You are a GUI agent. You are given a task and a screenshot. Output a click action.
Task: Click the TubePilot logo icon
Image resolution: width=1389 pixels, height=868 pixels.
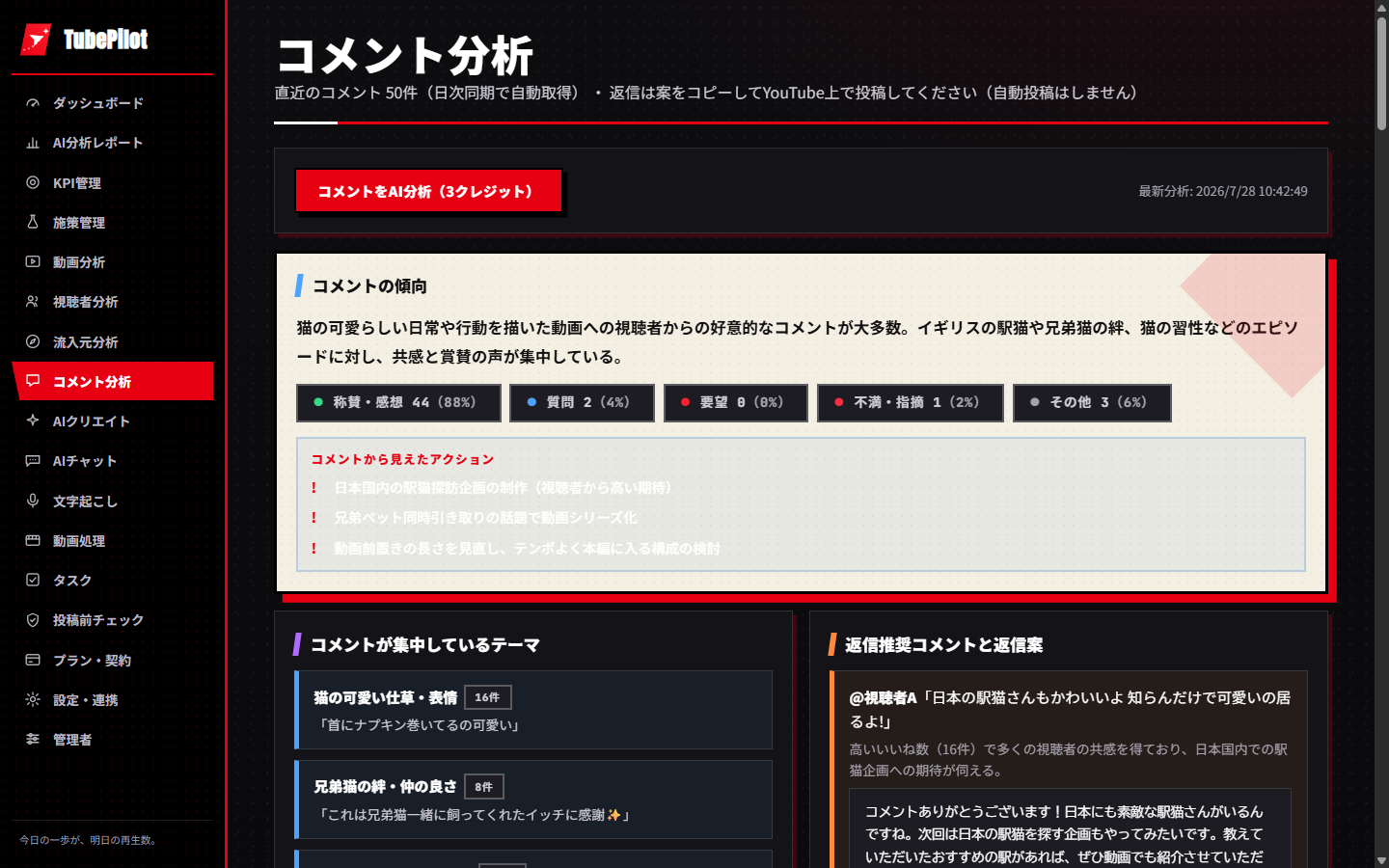[x=36, y=40]
